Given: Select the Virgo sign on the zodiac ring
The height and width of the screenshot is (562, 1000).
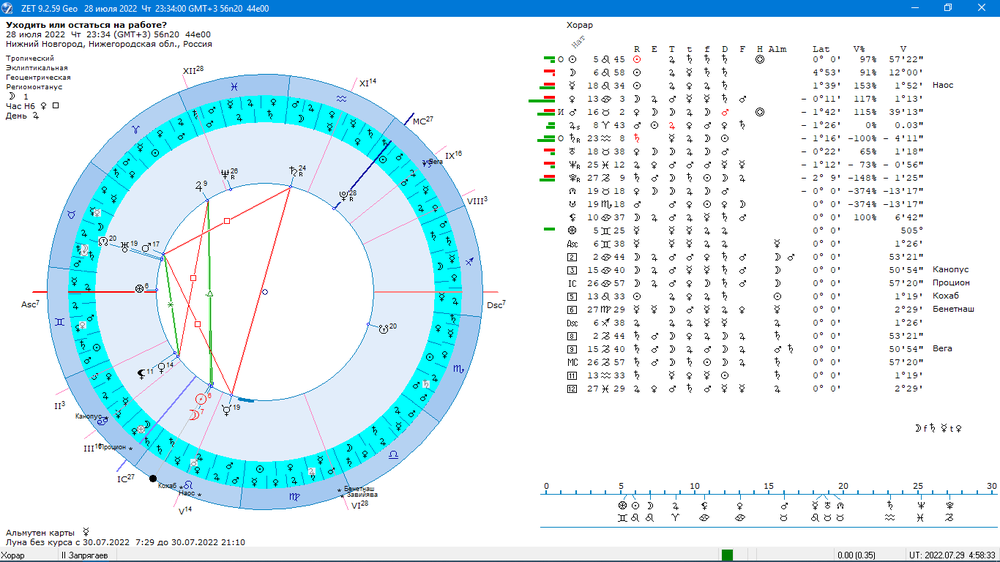Looking at the screenshot, I should tap(294, 496).
